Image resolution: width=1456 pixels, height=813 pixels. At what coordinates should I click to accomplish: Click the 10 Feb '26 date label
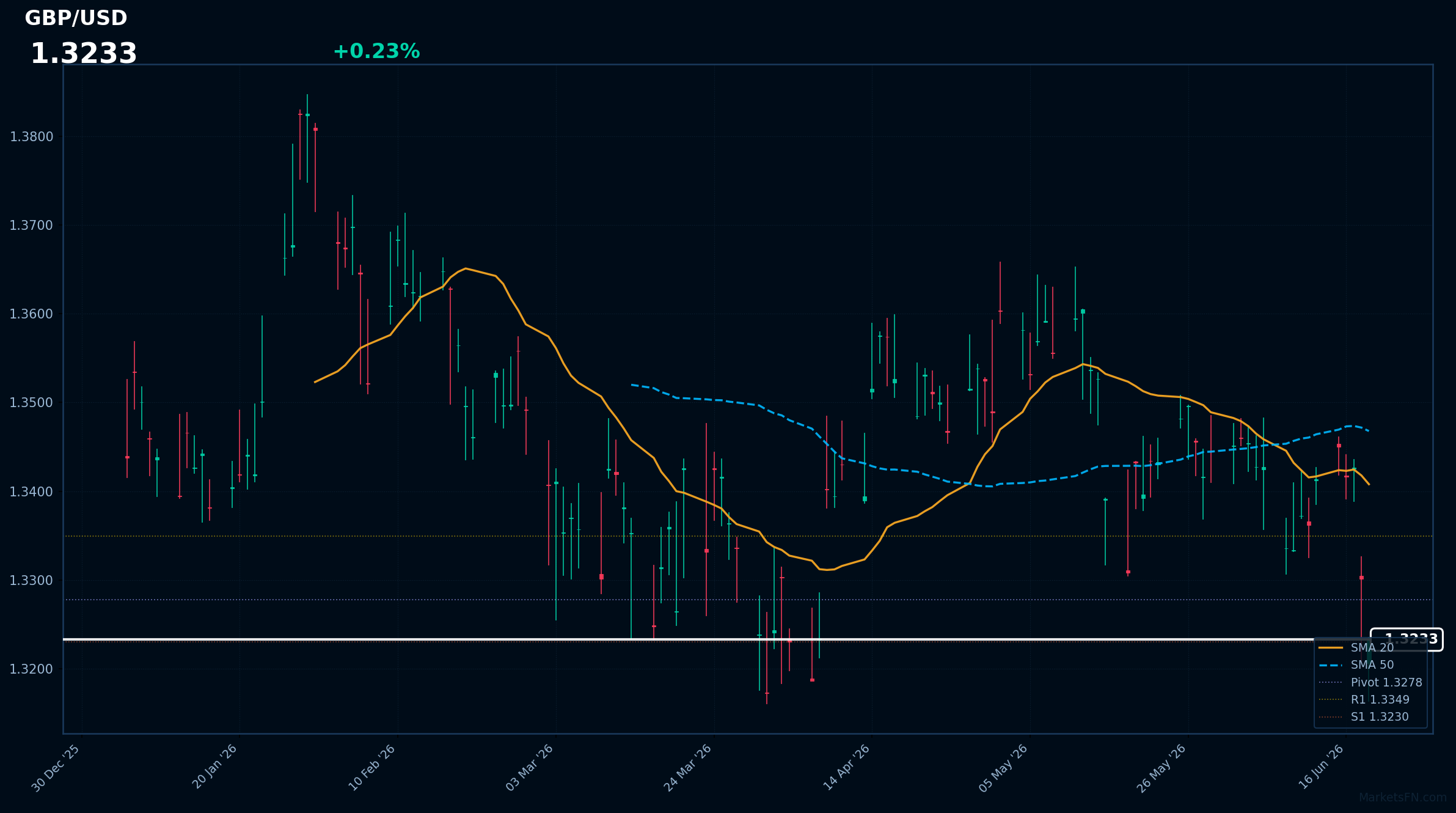pyautogui.click(x=372, y=768)
